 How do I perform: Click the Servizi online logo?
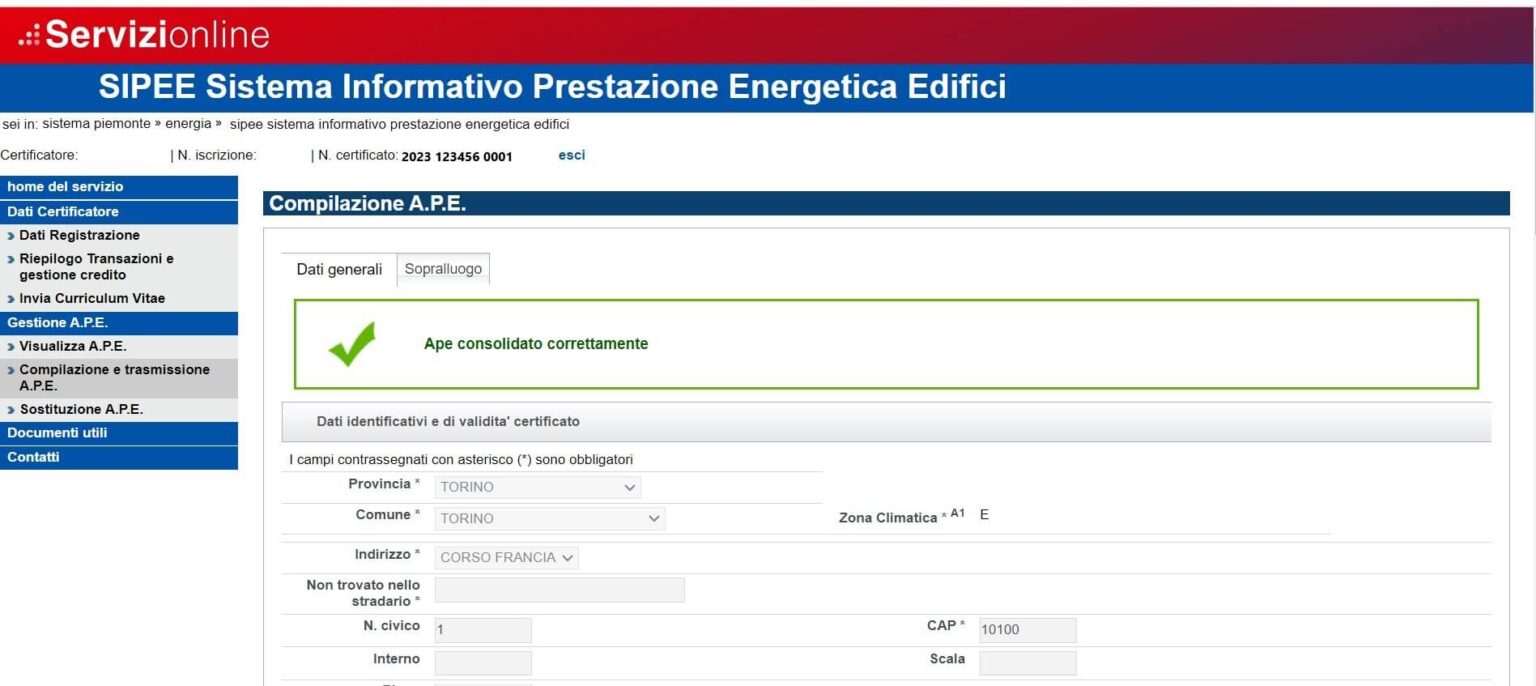140,34
